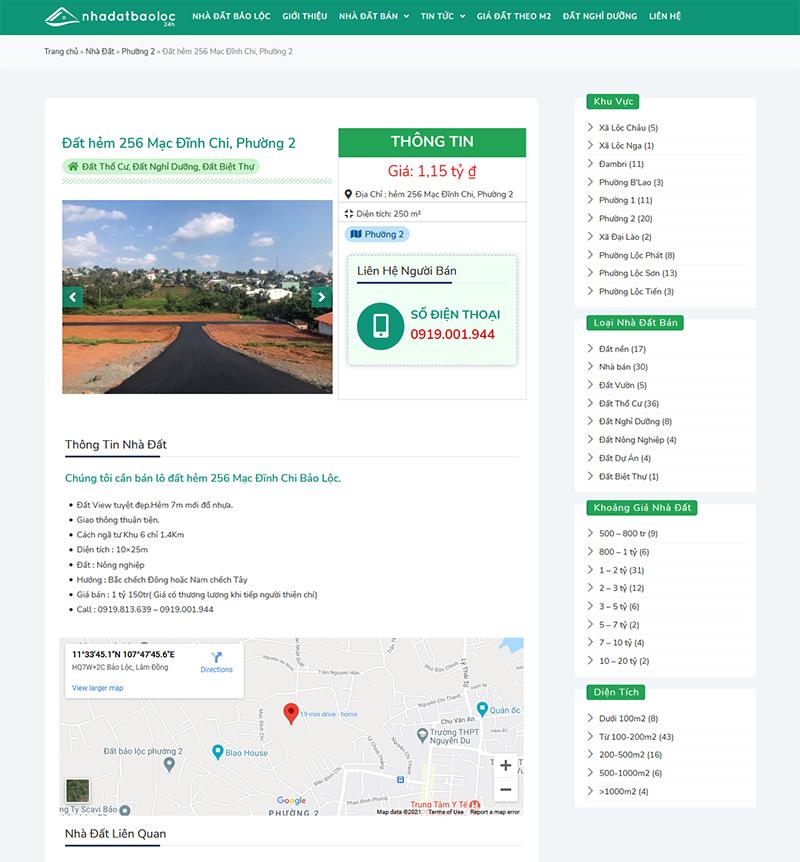Show previous property photo with left arrow
800x862 pixels.
coord(73,297)
